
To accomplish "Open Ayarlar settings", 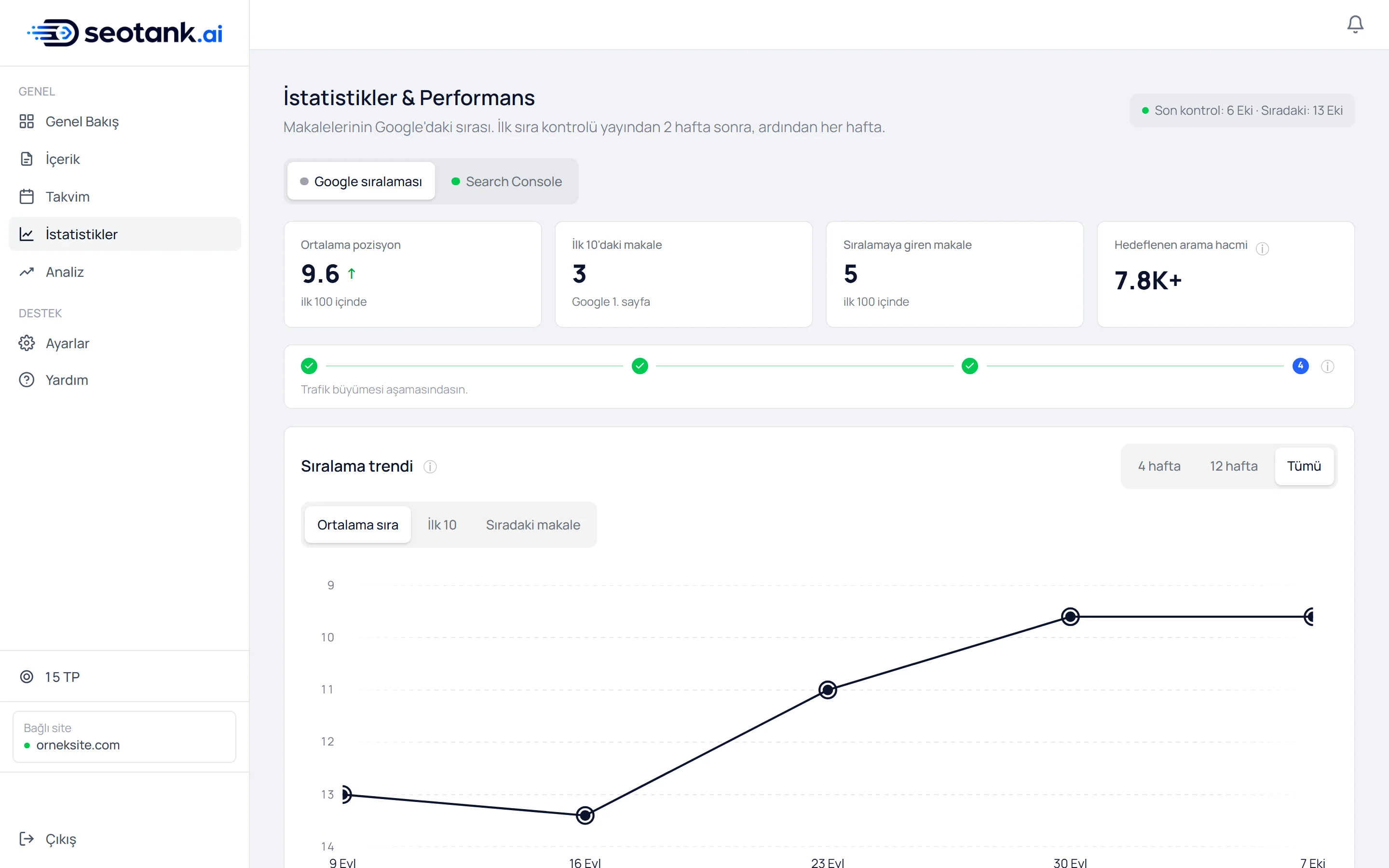I will 124,343.
